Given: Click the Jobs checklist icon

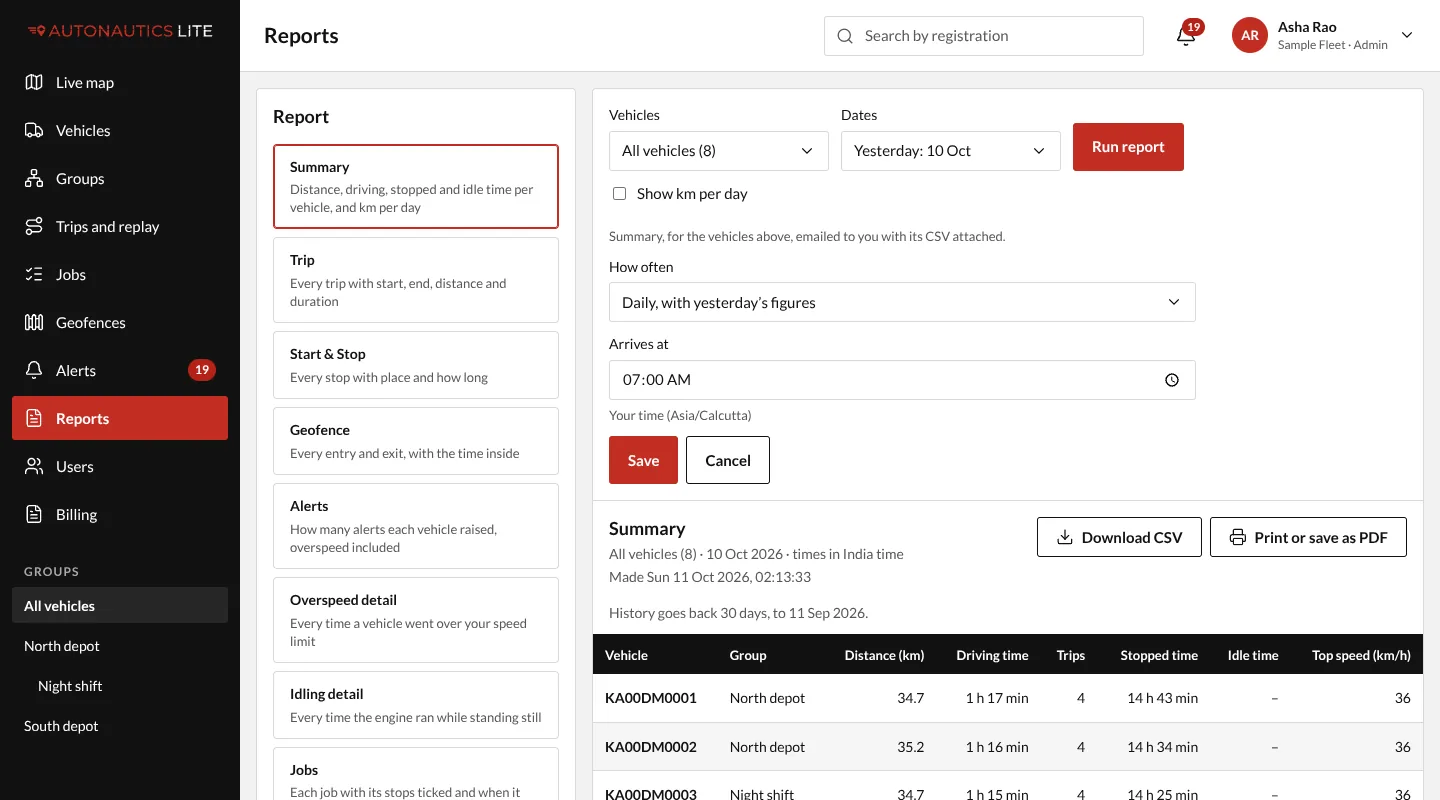Looking at the screenshot, I should [34, 275].
